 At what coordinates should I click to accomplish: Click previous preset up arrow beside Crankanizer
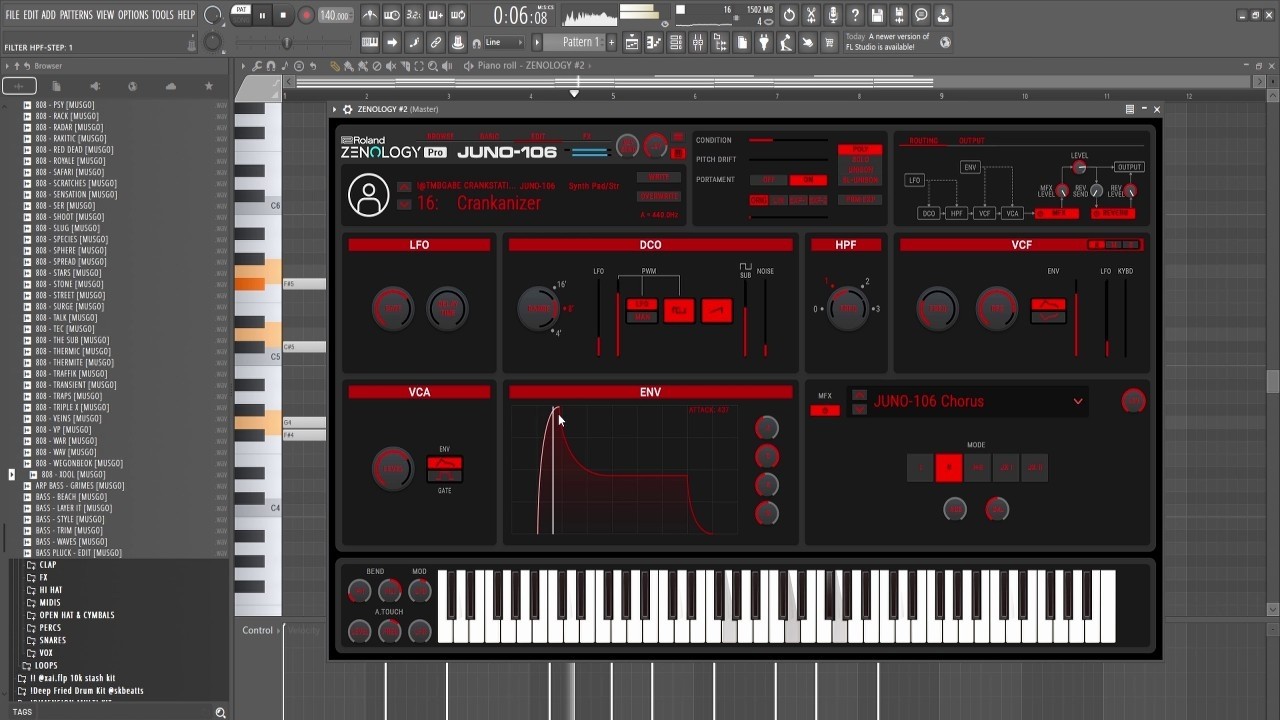[404, 187]
